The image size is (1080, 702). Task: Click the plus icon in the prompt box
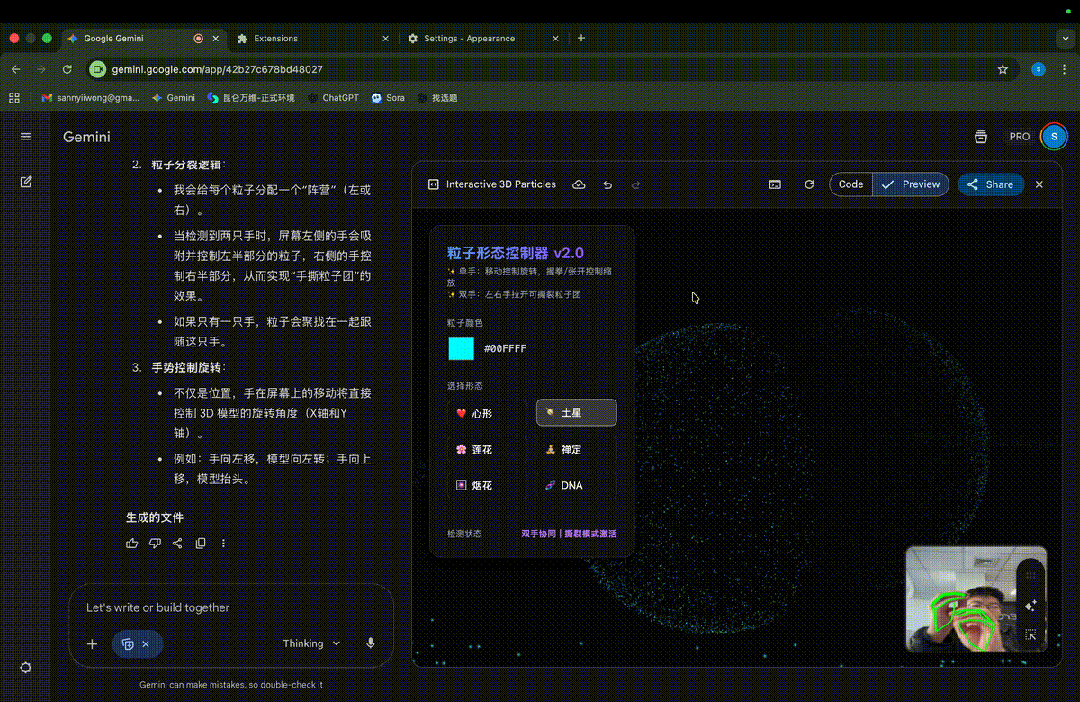click(92, 644)
